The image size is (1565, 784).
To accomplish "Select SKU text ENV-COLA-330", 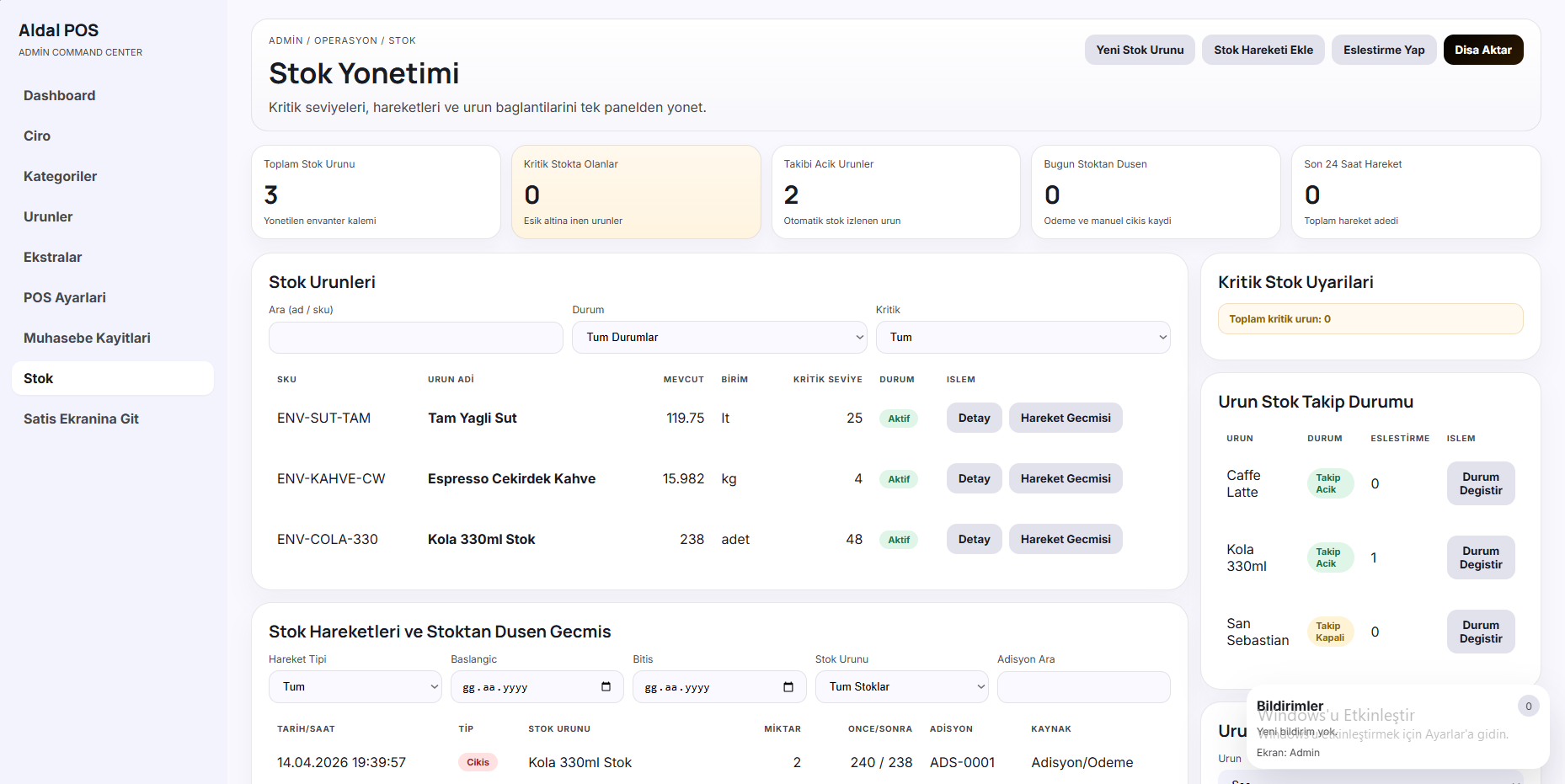I will [328, 539].
